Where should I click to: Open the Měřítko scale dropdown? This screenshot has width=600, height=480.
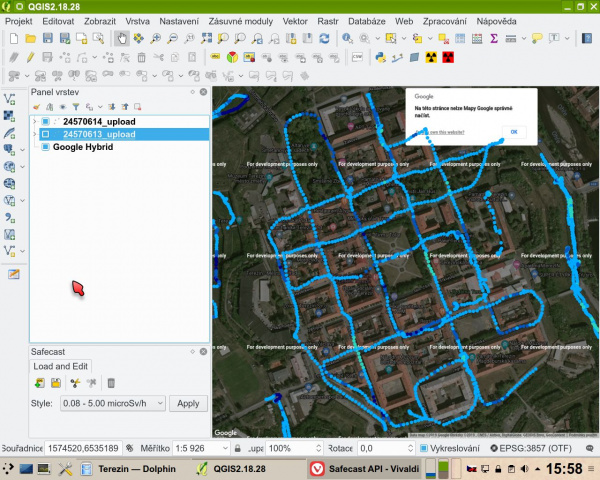pyautogui.click(x=225, y=448)
